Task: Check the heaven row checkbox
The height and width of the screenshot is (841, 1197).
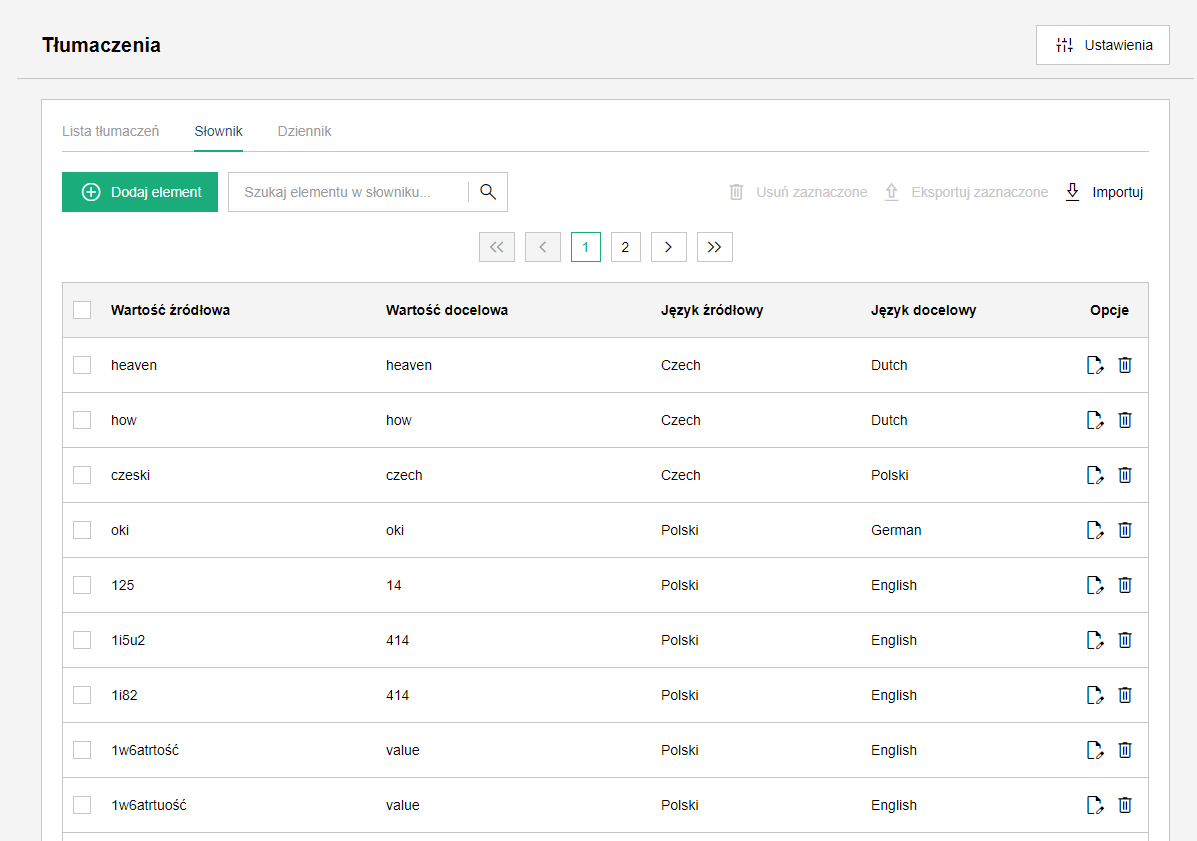Action: pyautogui.click(x=82, y=365)
